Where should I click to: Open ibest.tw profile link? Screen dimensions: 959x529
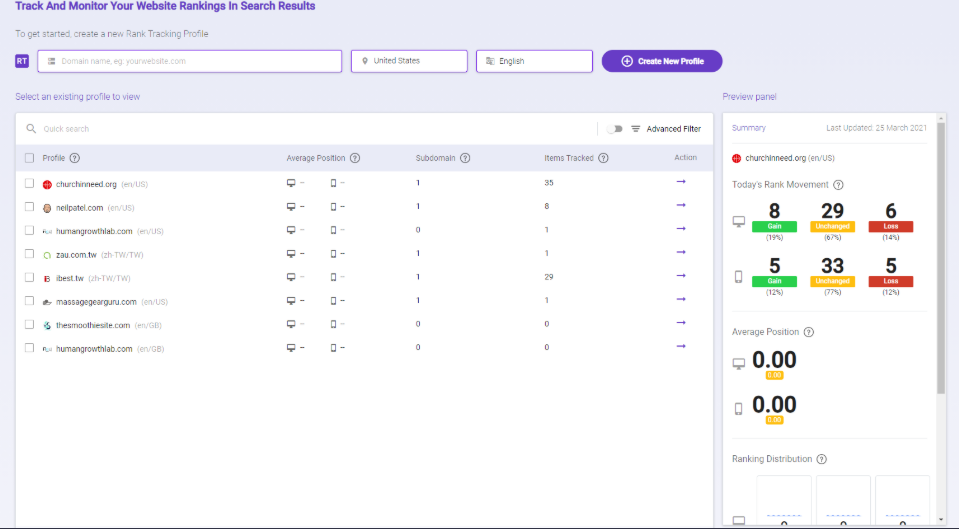(70, 278)
